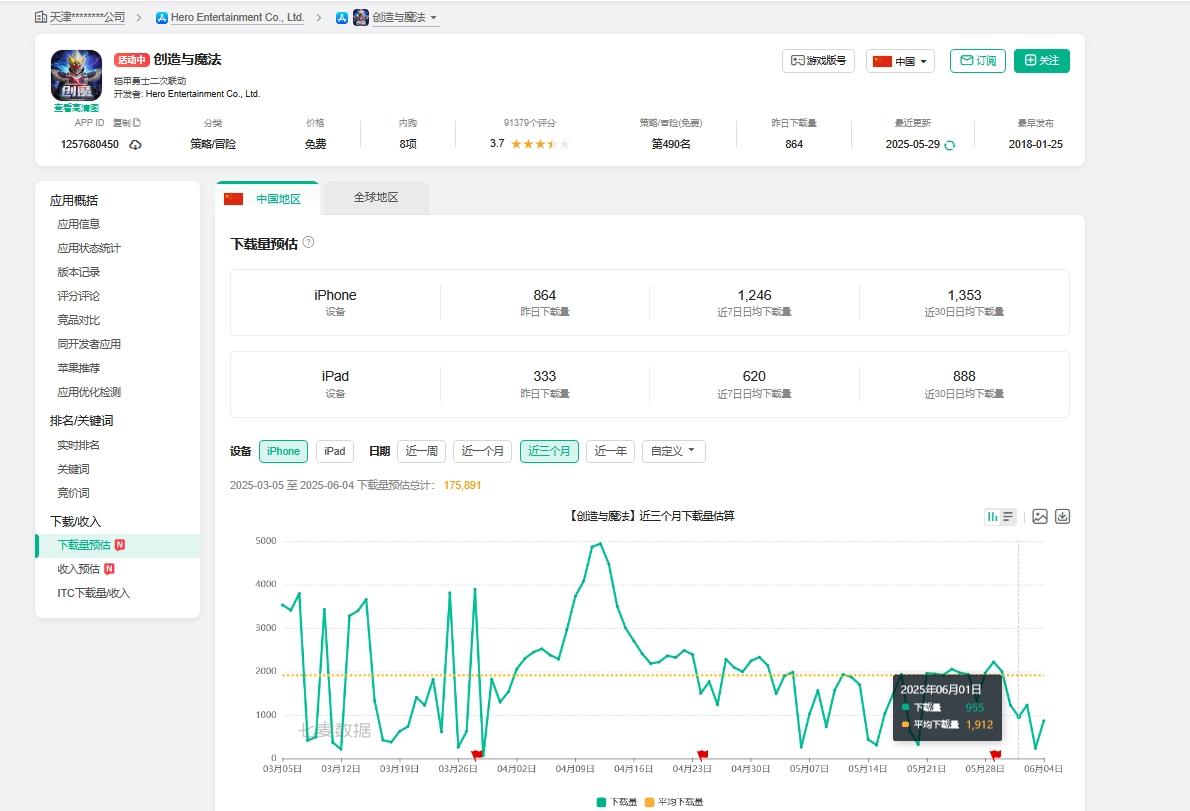Screen dimensions: 1190x811
Task: Click the 游戏版号 button
Action: tap(818, 61)
